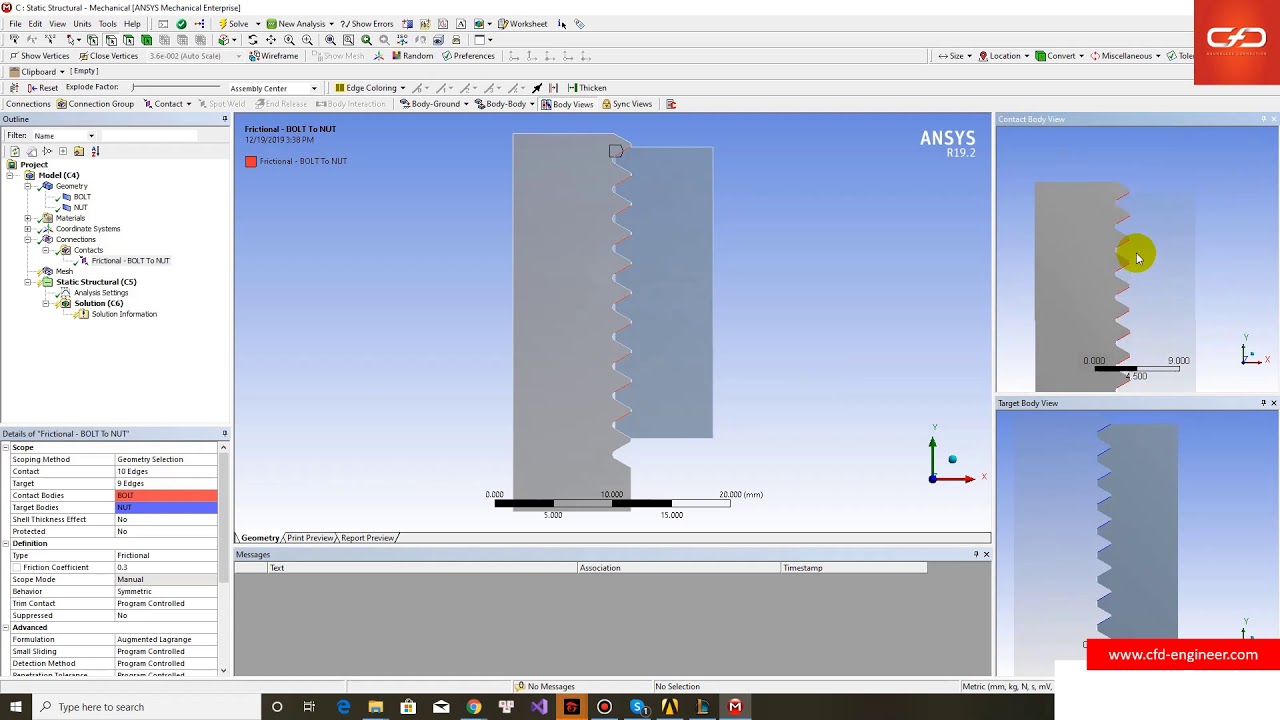Toggle Sync Views option
Viewport: 1280px width, 720px height.
626,104
